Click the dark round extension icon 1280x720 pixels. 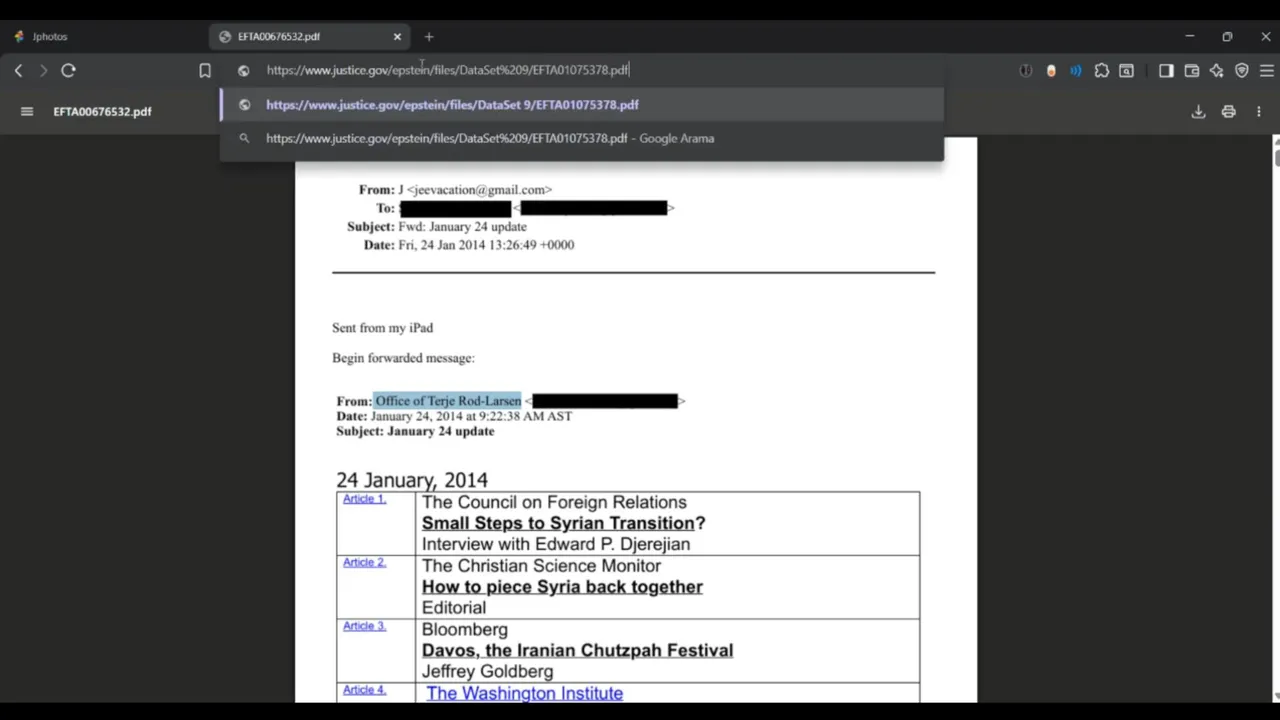pyautogui.click(x=1025, y=70)
